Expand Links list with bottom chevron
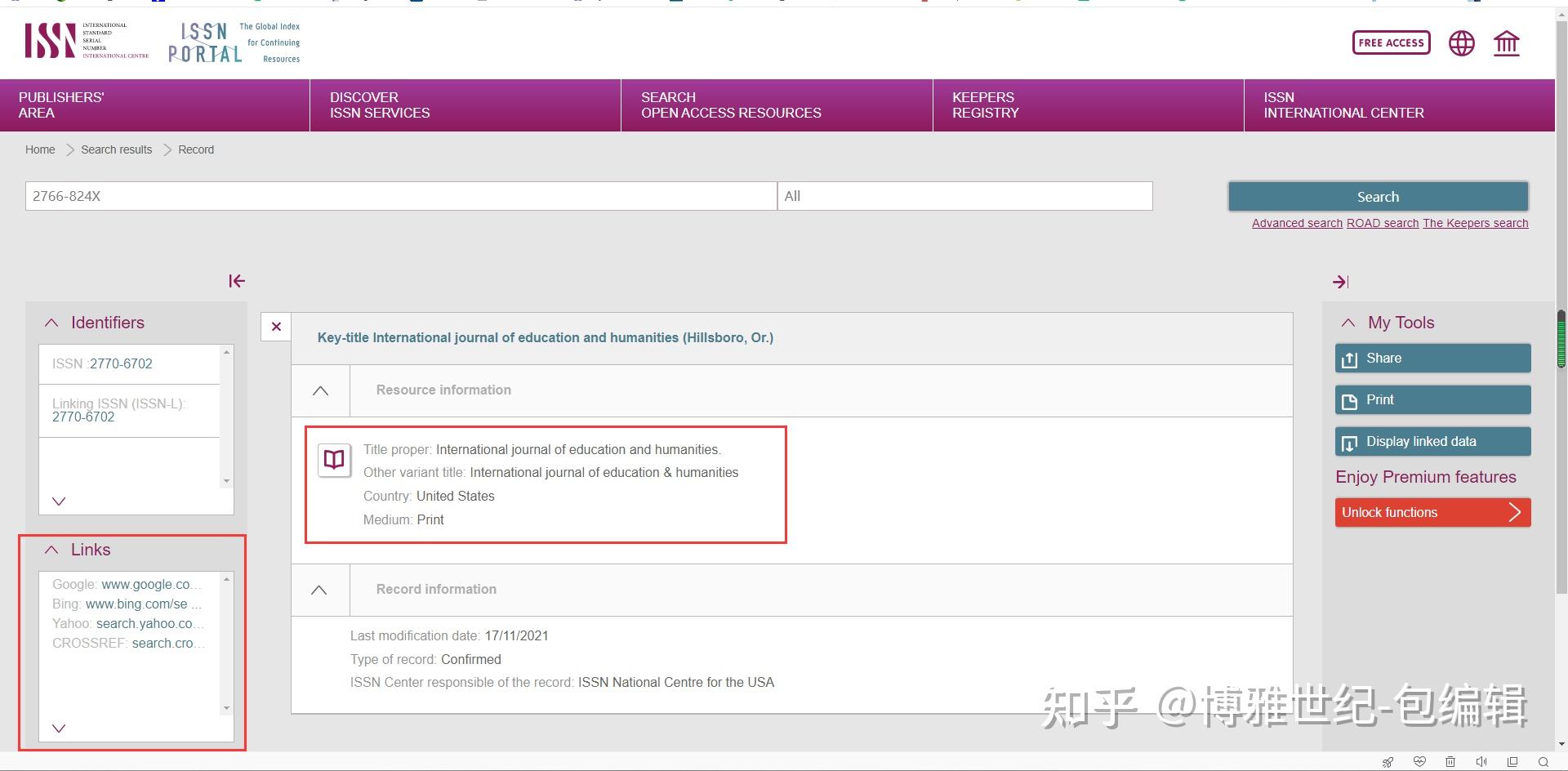This screenshot has width=1568, height=771. point(59,728)
